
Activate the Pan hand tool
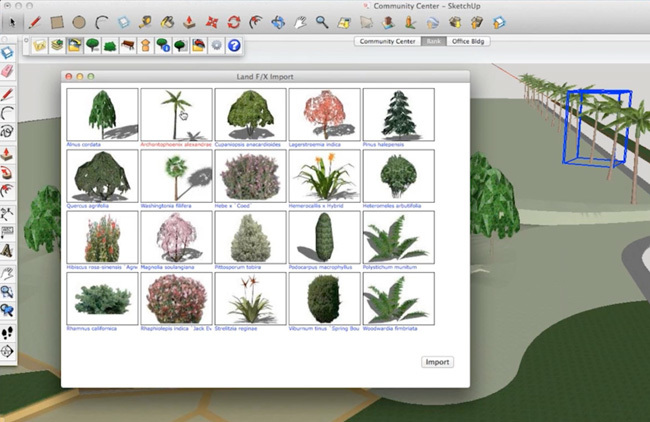pyautogui.click(x=300, y=20)
